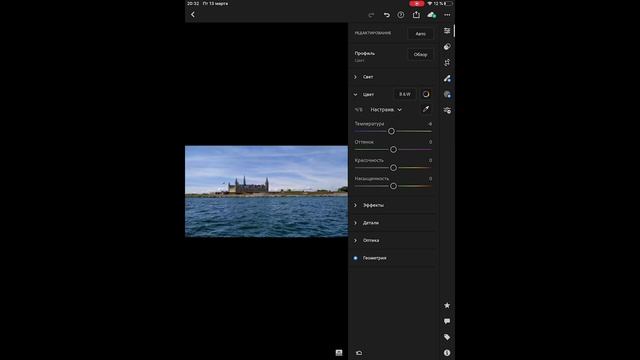Toggle the B&W black and white button
This screenshot has height=360, width=640.
pyautogui.click(x=405, y=94)
